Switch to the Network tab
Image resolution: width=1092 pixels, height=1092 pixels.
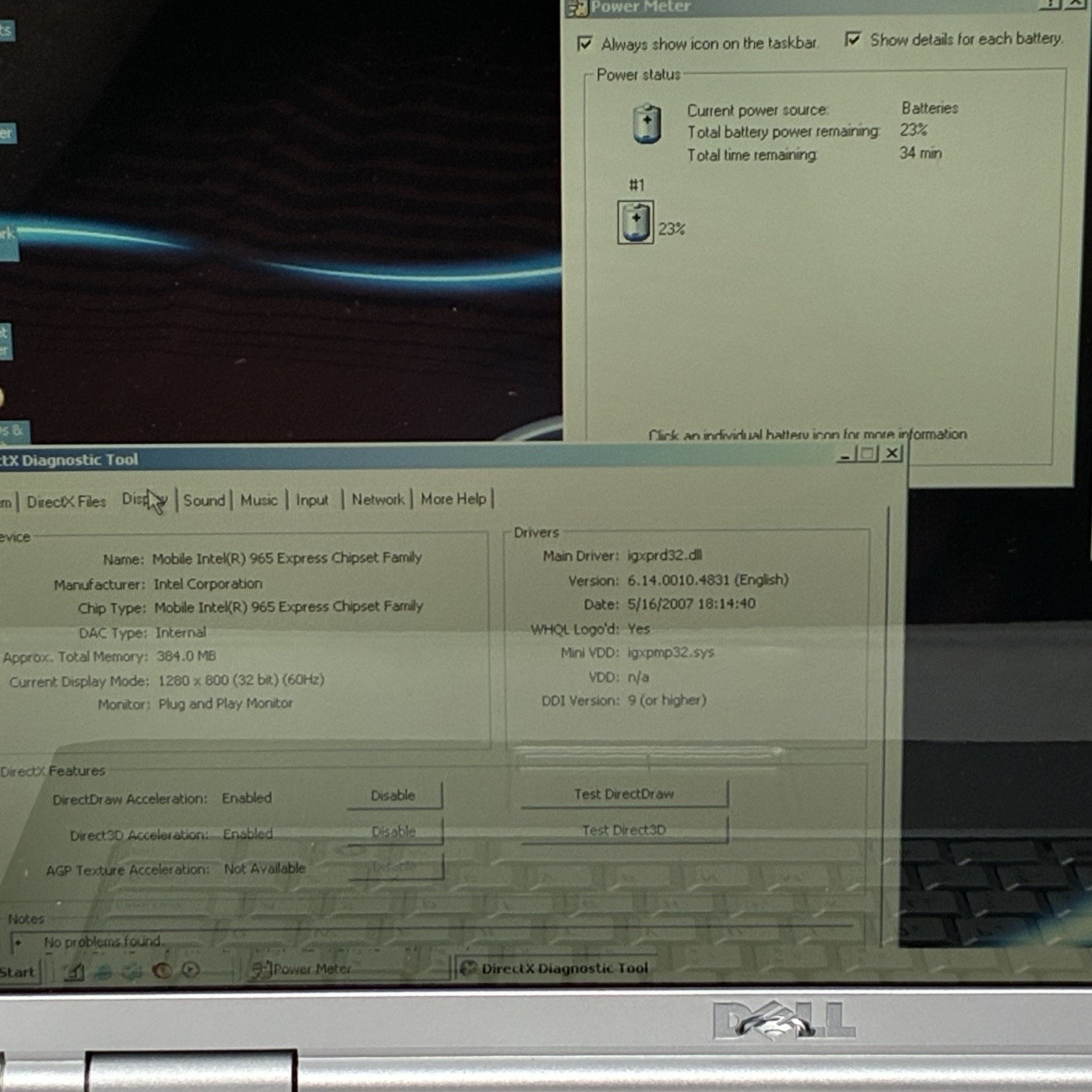[377, 500]
